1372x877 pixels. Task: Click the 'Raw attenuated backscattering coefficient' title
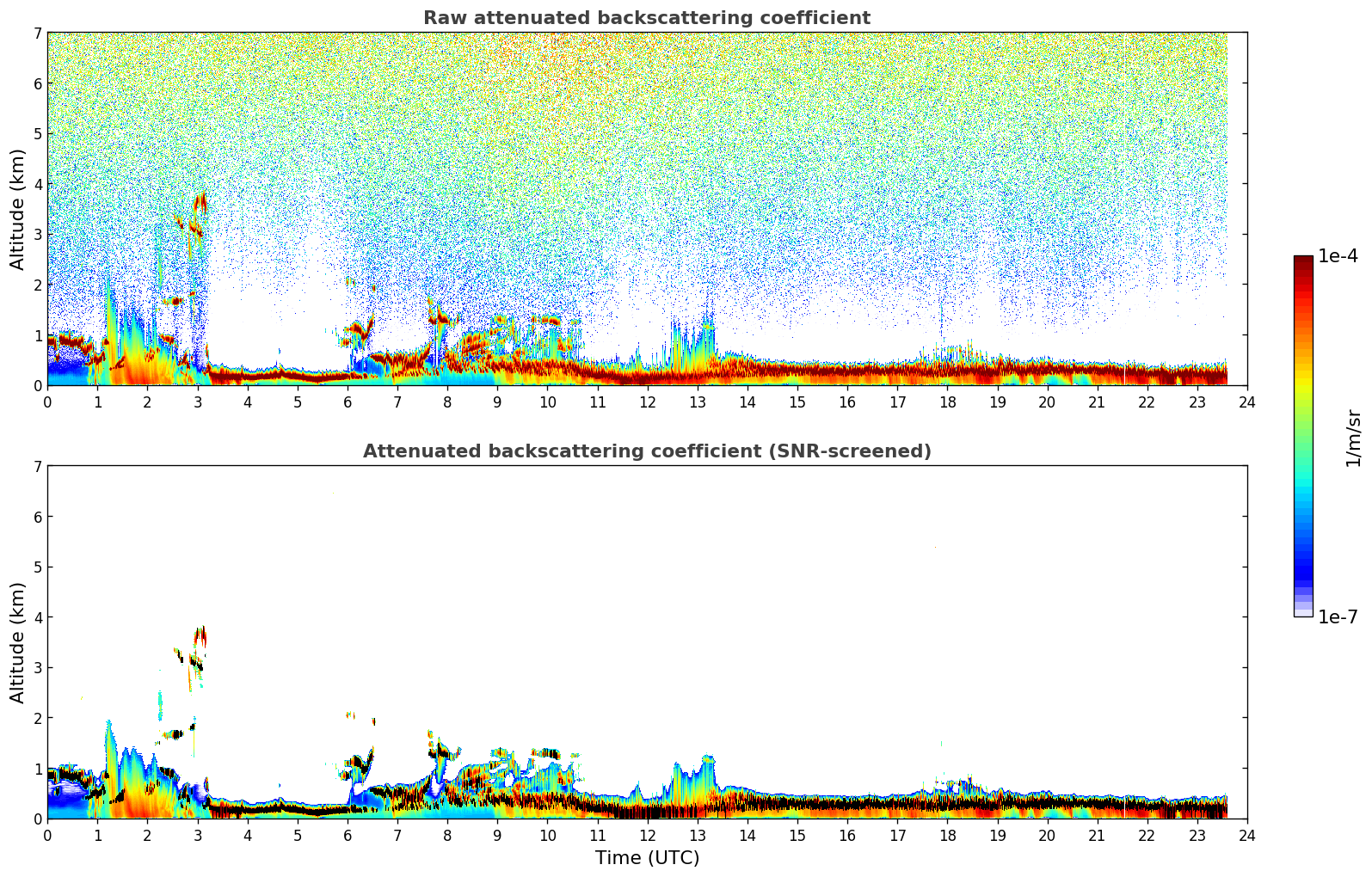647,18
